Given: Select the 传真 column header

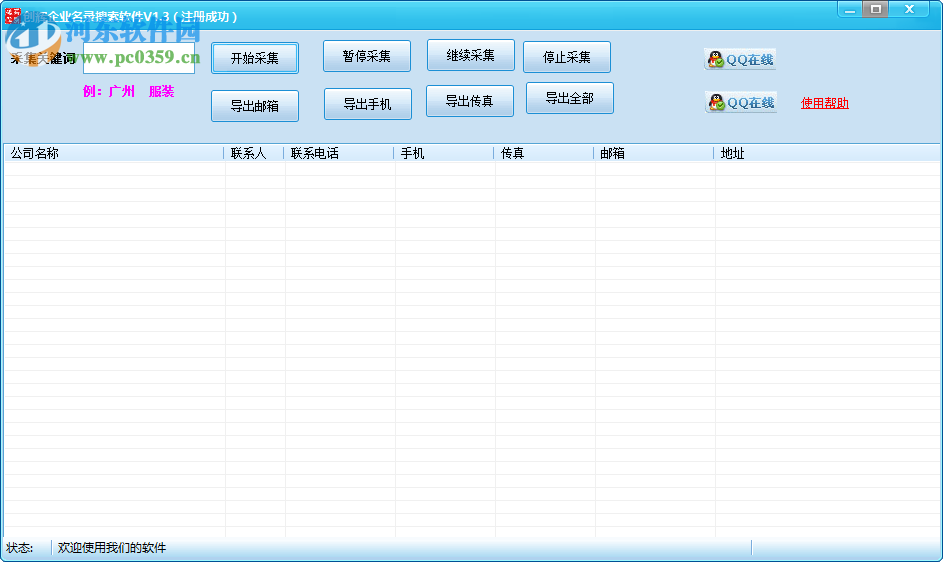Looking at the screenshot, I should coord(544,153).
